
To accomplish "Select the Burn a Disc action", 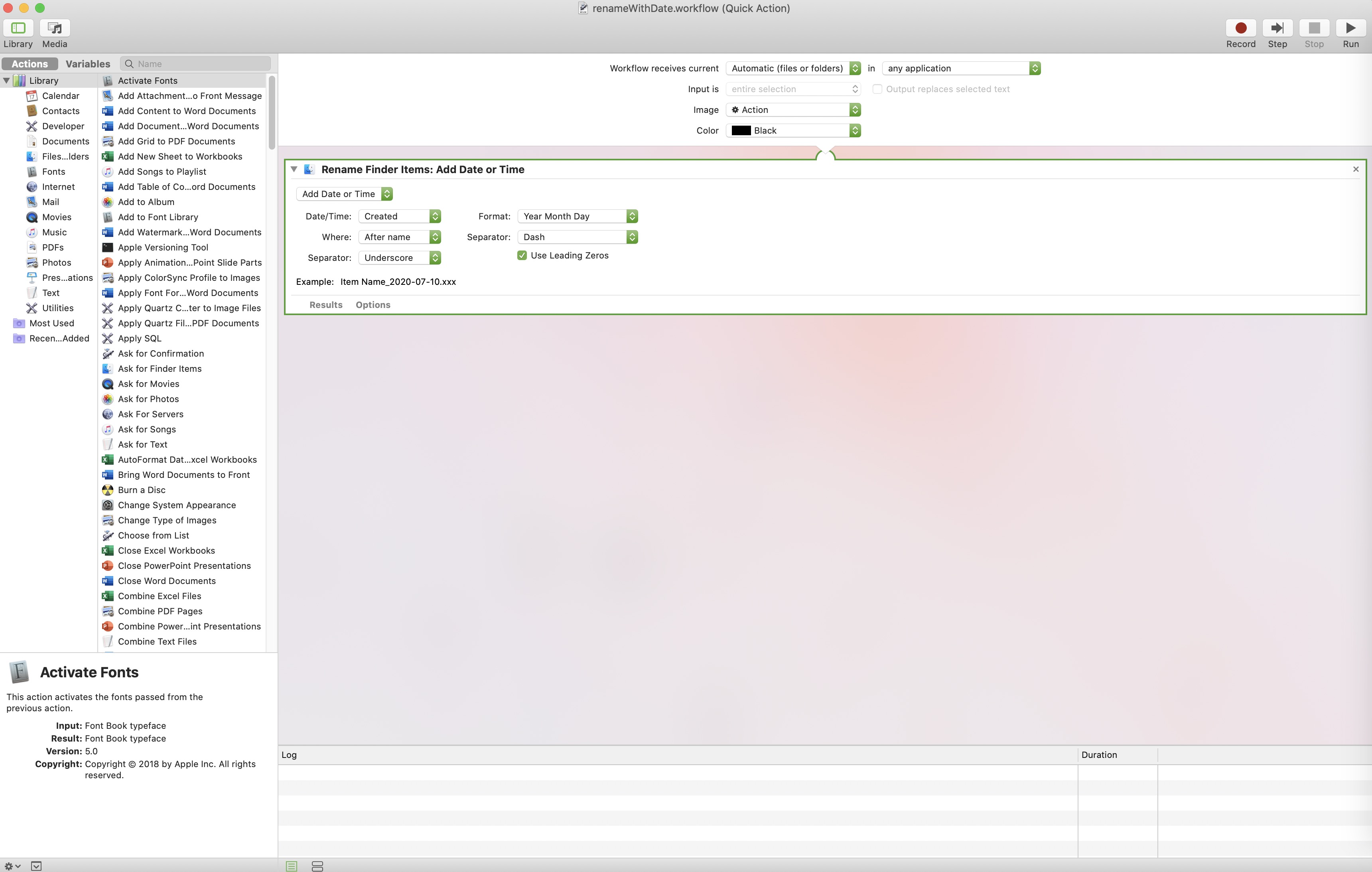I will click(x=141, y=489).
